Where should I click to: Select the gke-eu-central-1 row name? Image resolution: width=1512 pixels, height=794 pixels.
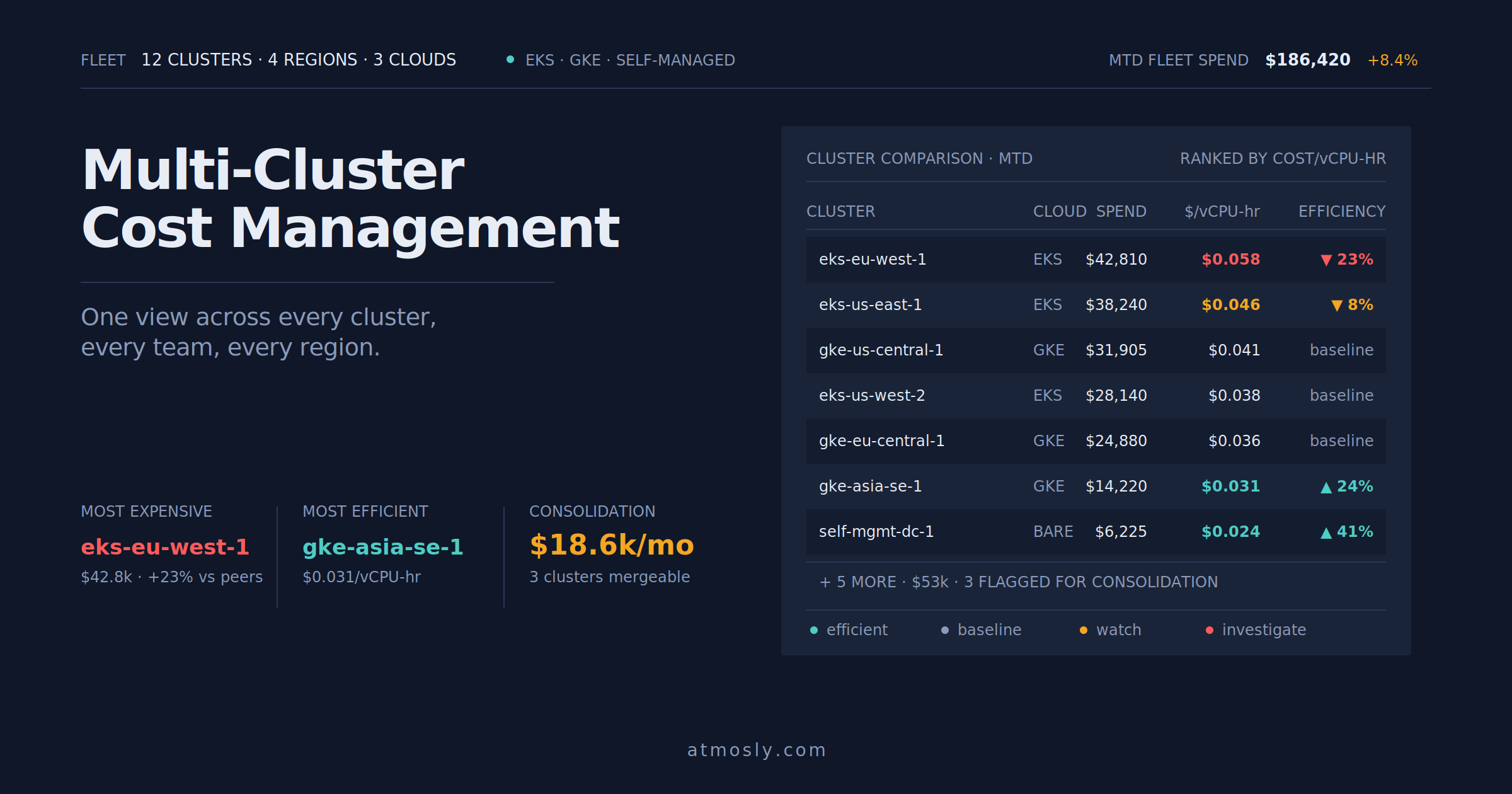click(881, 440)
